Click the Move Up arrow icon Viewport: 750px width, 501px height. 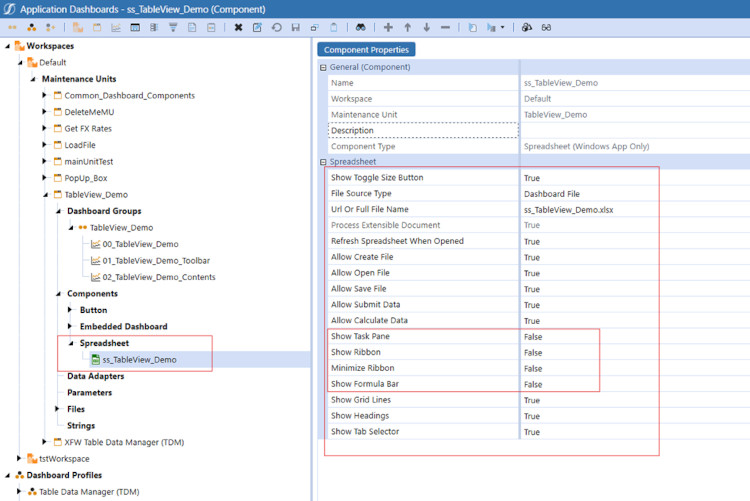pos(407,27)
